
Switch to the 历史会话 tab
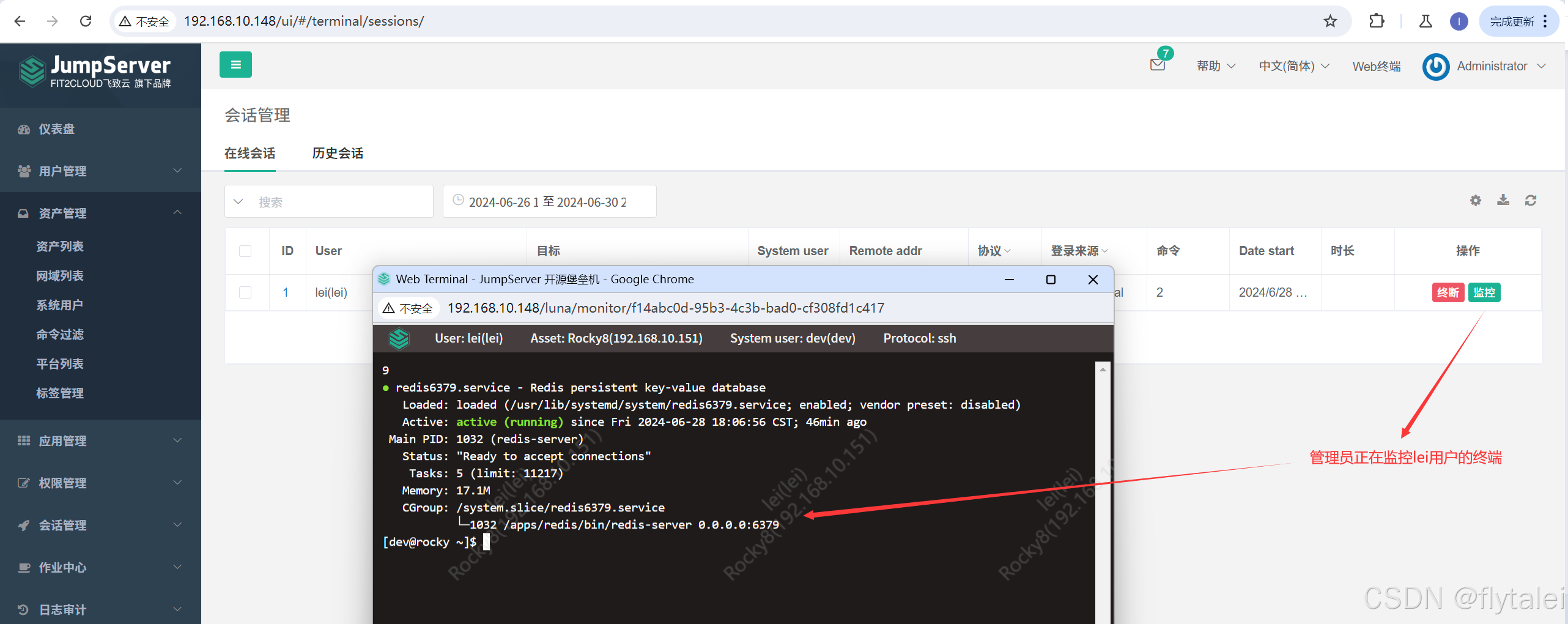pos(338,153)
